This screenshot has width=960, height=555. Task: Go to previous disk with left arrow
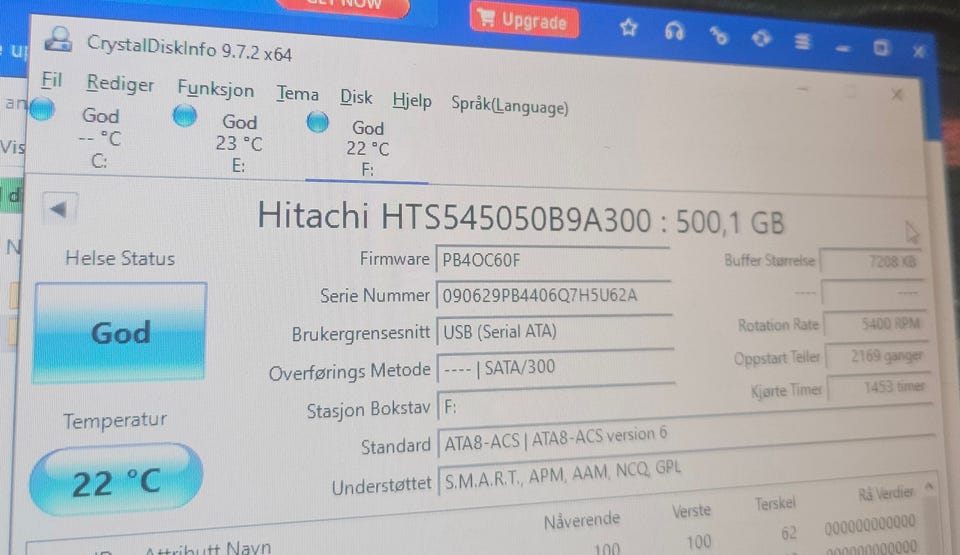pos(59,210)
